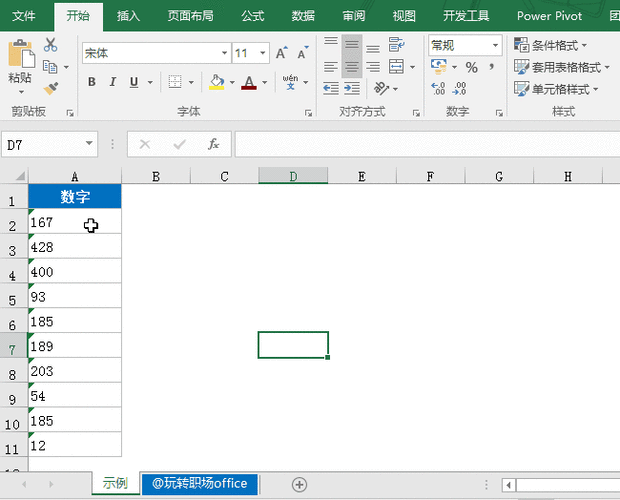Align text to bottom
Viewport: 620px width, 500px height.
[373, 48]
